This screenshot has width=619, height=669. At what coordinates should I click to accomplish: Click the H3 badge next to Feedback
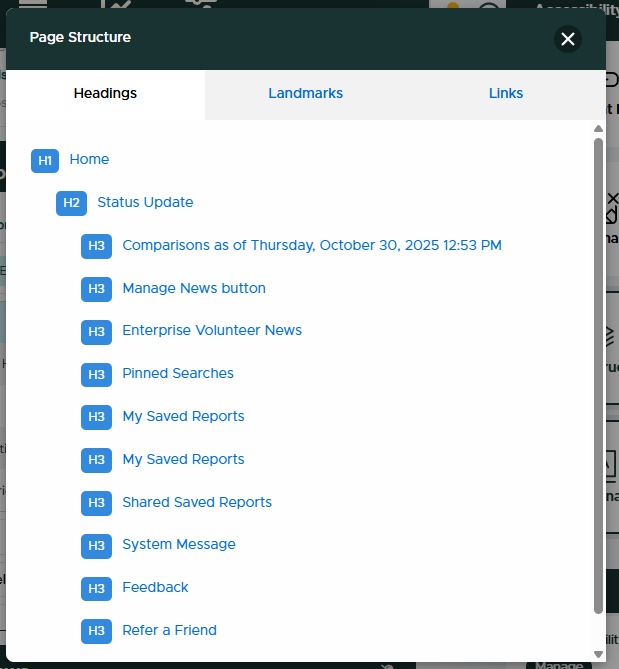(96, 588)
